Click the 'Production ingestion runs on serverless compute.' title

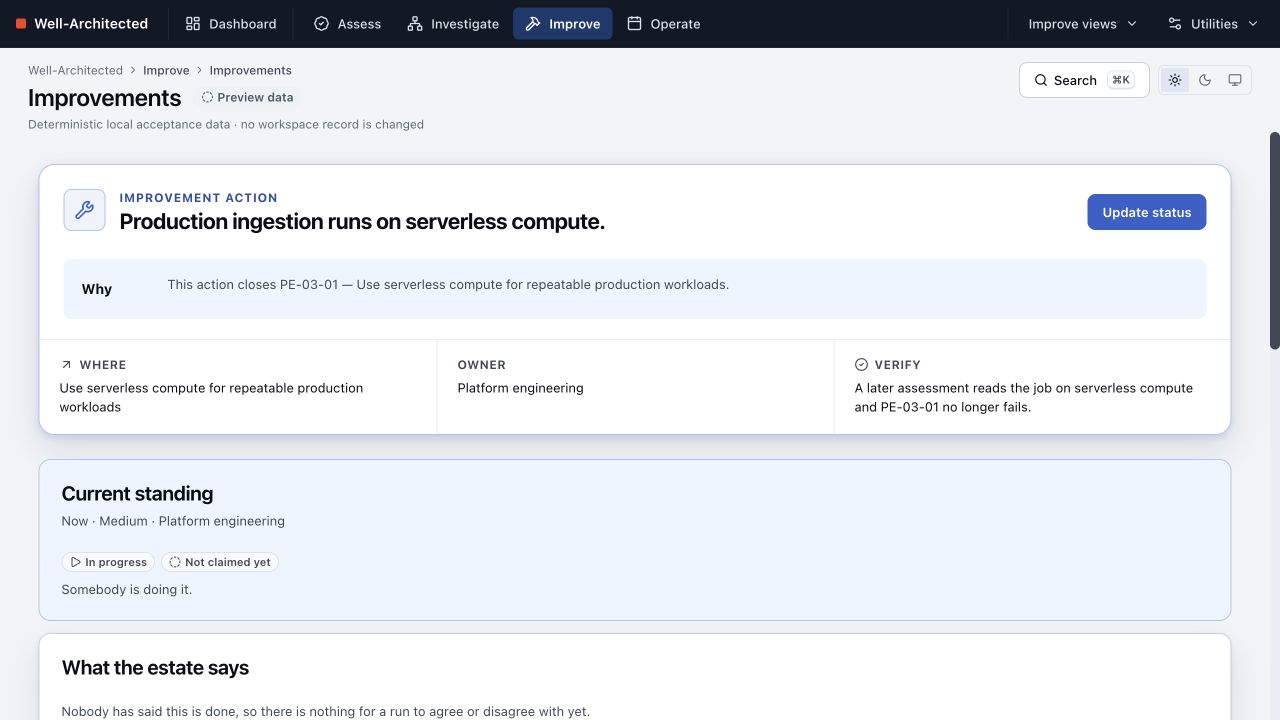coord(362,222)
